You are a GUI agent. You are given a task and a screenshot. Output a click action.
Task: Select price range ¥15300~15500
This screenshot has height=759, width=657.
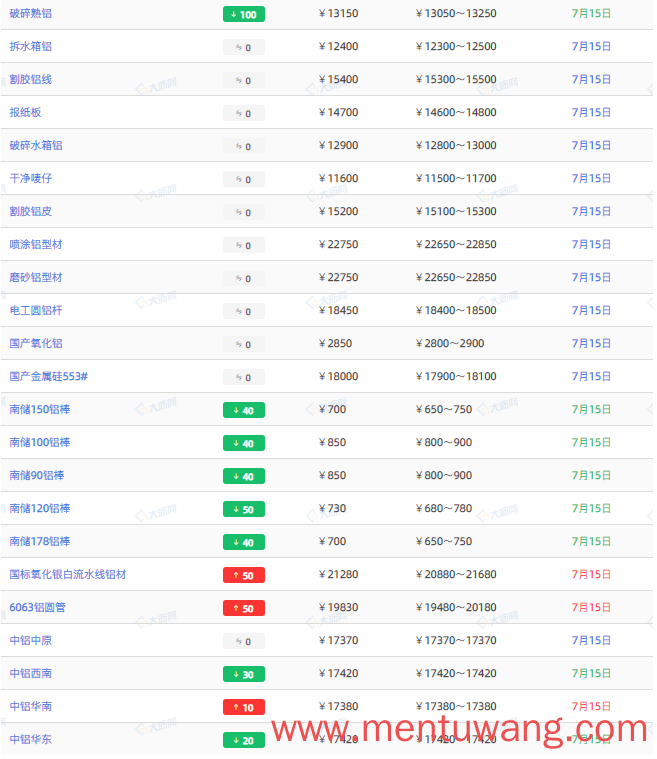456,79
